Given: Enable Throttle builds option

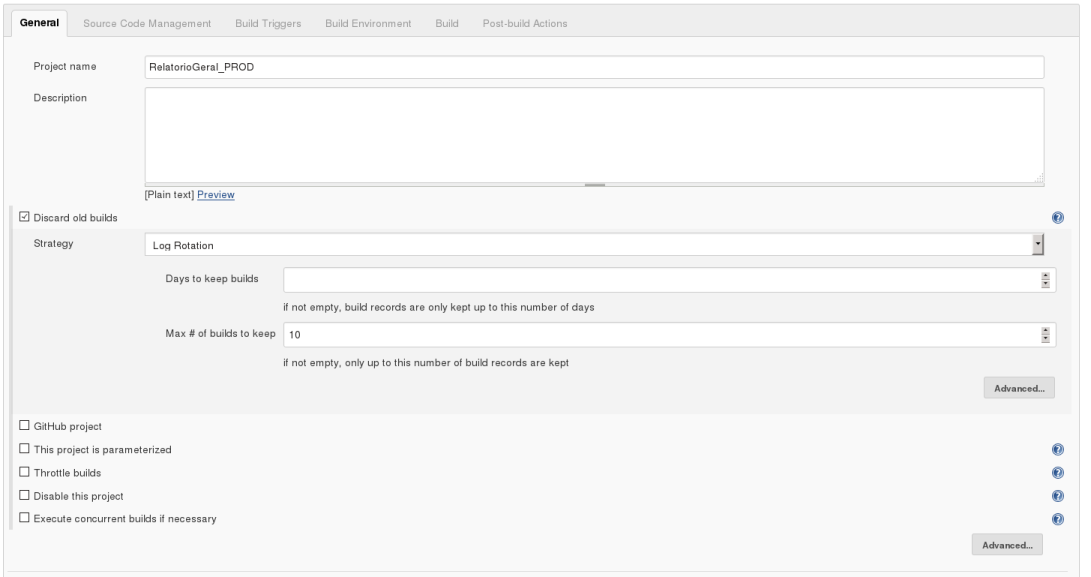Looking at the screenshot, I should pyautogui.click(x=25, y=473).
